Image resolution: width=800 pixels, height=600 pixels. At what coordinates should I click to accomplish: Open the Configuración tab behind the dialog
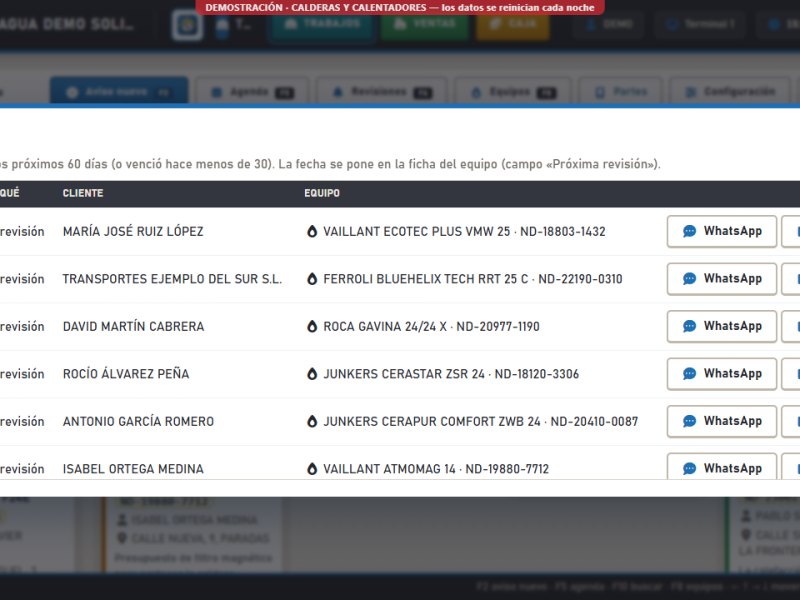pyautogui.click(x=730, y=92)
